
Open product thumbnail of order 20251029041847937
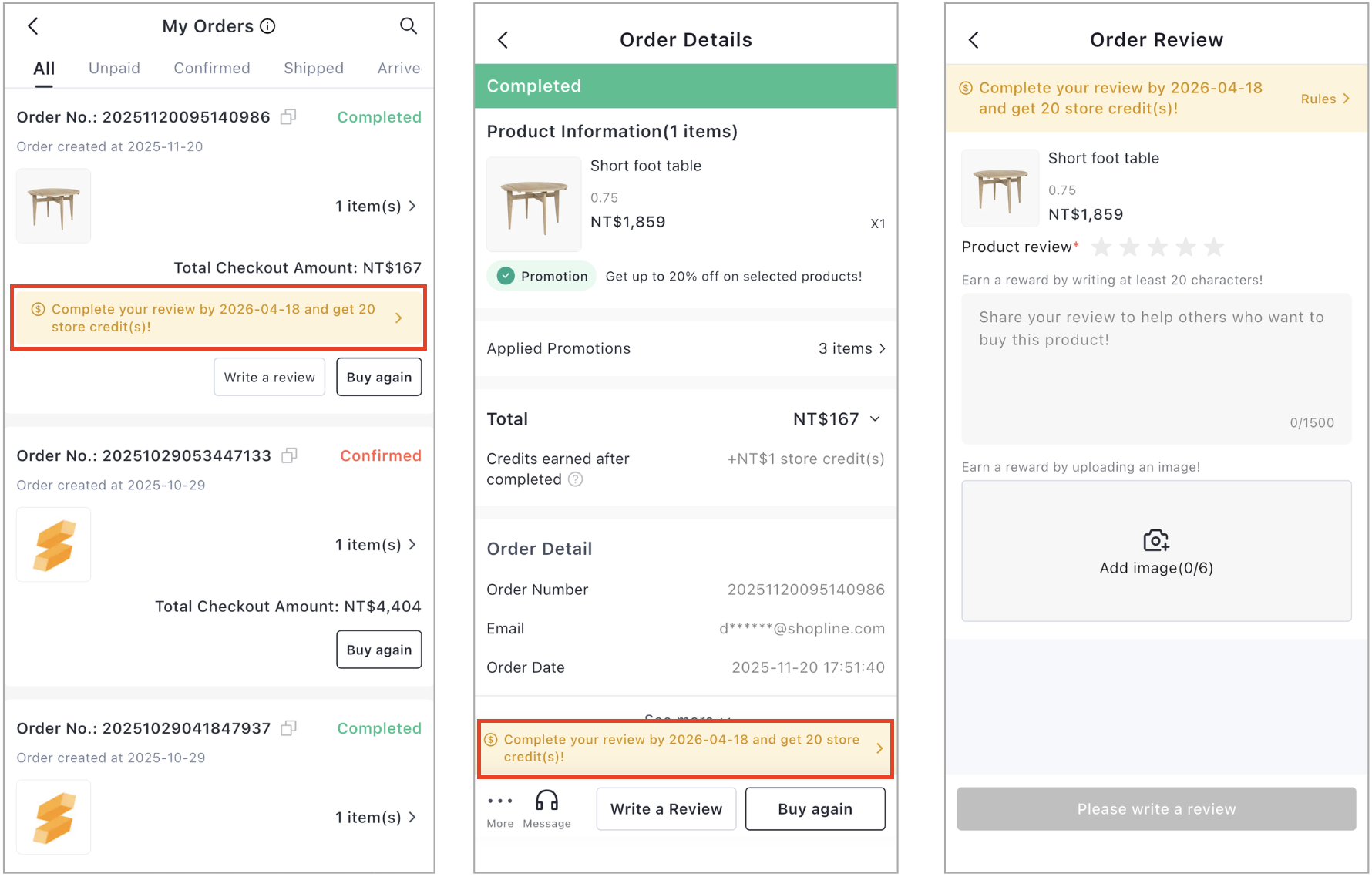pyautogui.click(x=53, y=817)
